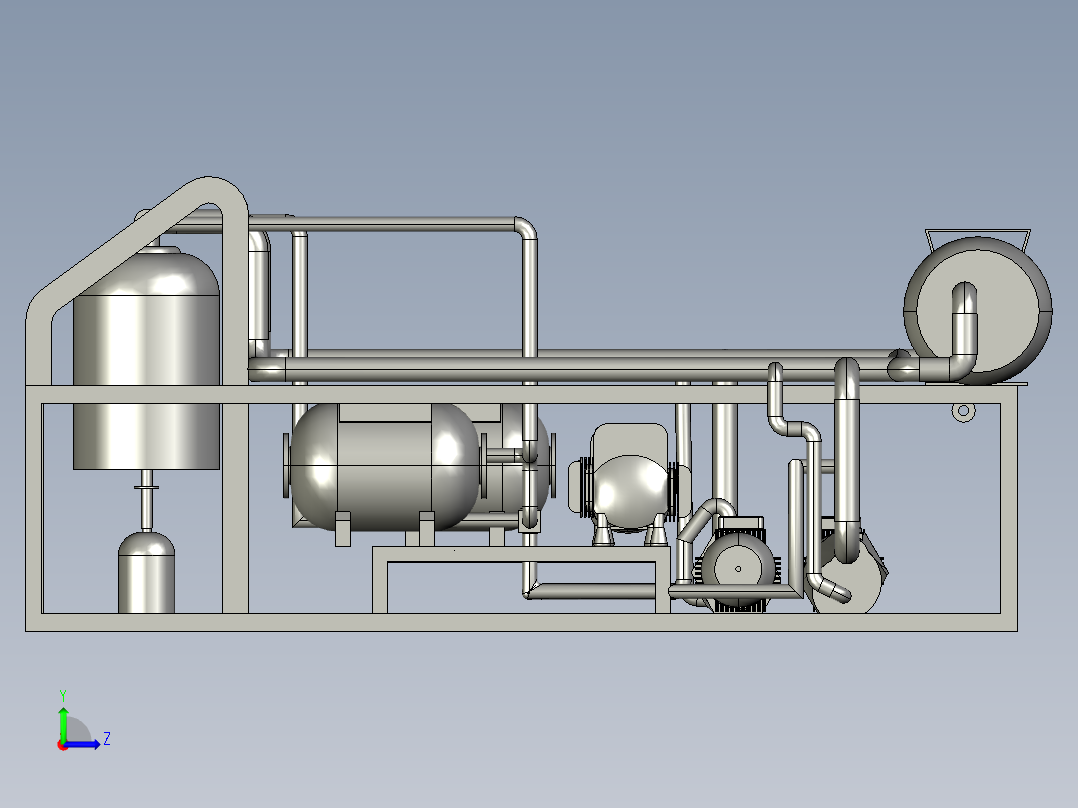Select the rectangular pedestal under horizontal tank
Image resolution: width=1078 pixels, height=808 pixels.
coord(521,579)
